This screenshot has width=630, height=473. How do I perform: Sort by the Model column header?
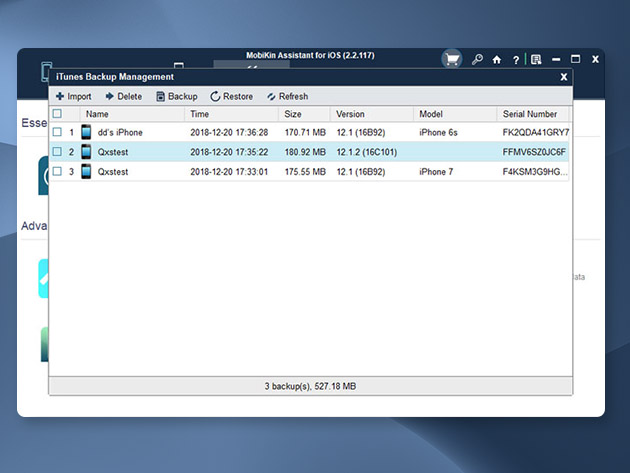click(455, 114)
